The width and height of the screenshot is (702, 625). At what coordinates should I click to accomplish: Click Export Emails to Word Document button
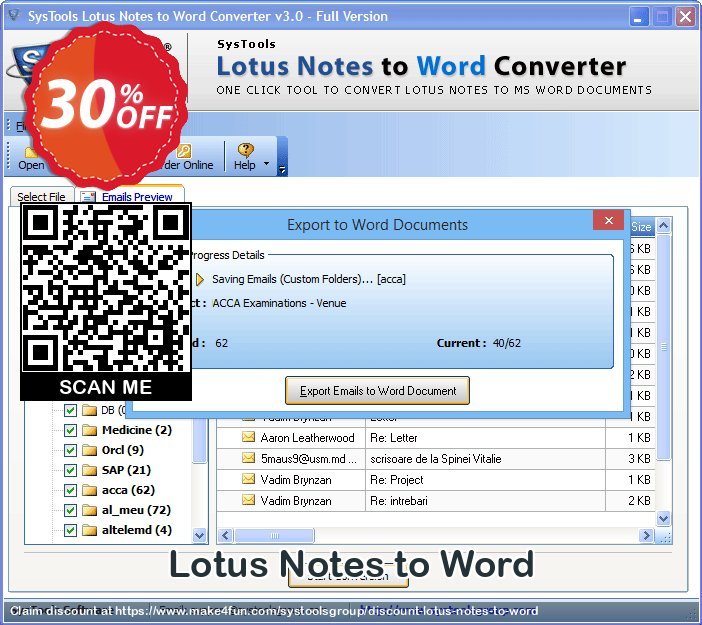[x=377, y=390]
